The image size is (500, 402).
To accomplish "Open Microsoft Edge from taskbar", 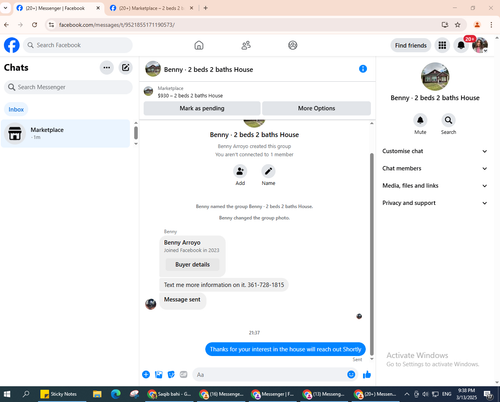I will pyautogui.click(x=116, y=394).
